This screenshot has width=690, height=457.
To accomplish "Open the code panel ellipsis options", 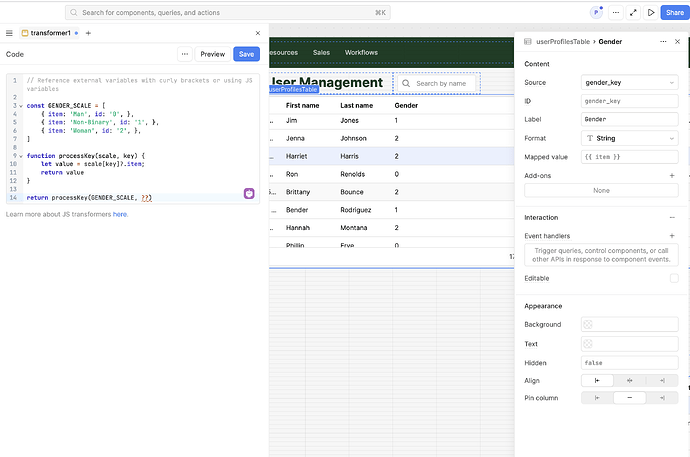I will [x=185, y=54].
